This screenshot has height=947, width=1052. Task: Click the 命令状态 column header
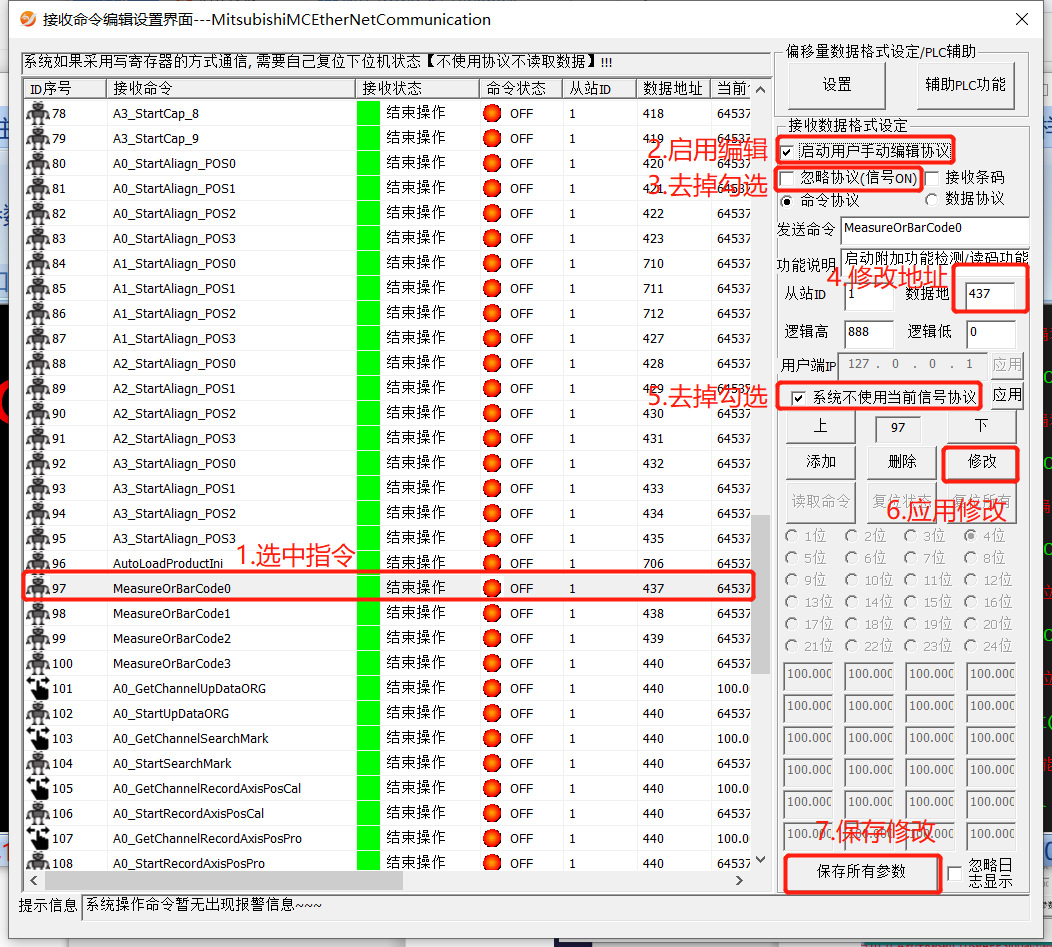pyautogui.click(x=515, y=88)
